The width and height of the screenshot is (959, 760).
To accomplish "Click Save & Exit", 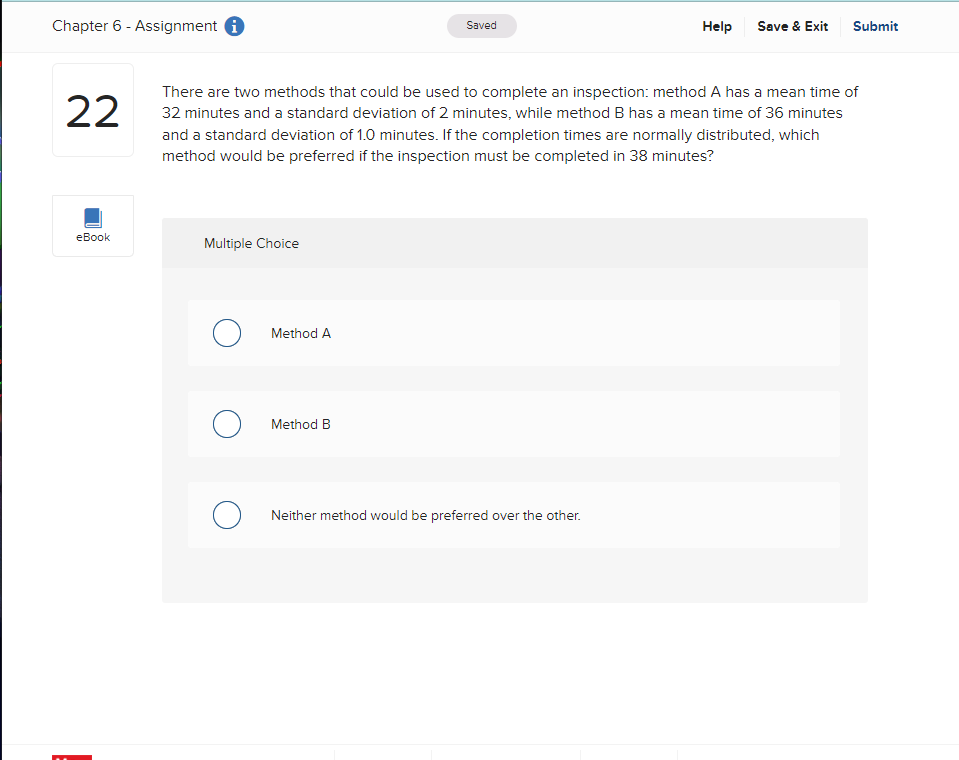I will tap(792, 26).
